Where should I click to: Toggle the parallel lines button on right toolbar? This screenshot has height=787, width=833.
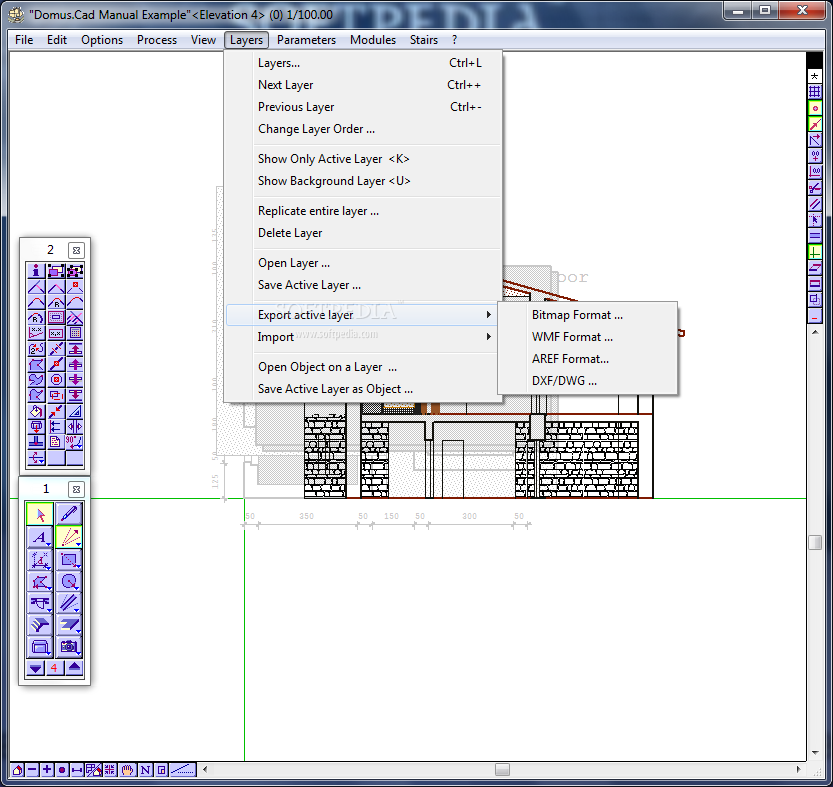point(815,204)
